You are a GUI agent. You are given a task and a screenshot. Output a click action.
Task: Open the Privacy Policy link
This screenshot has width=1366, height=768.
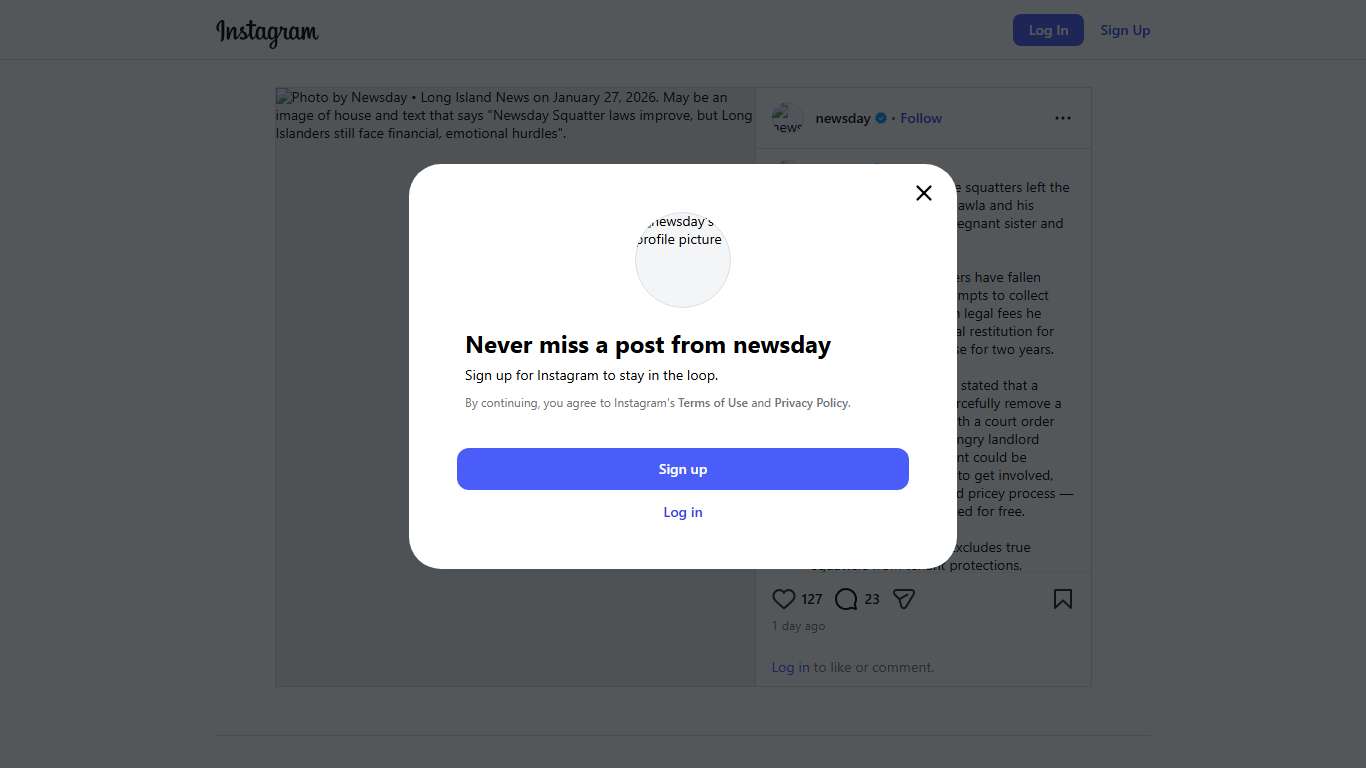point(811,403)
